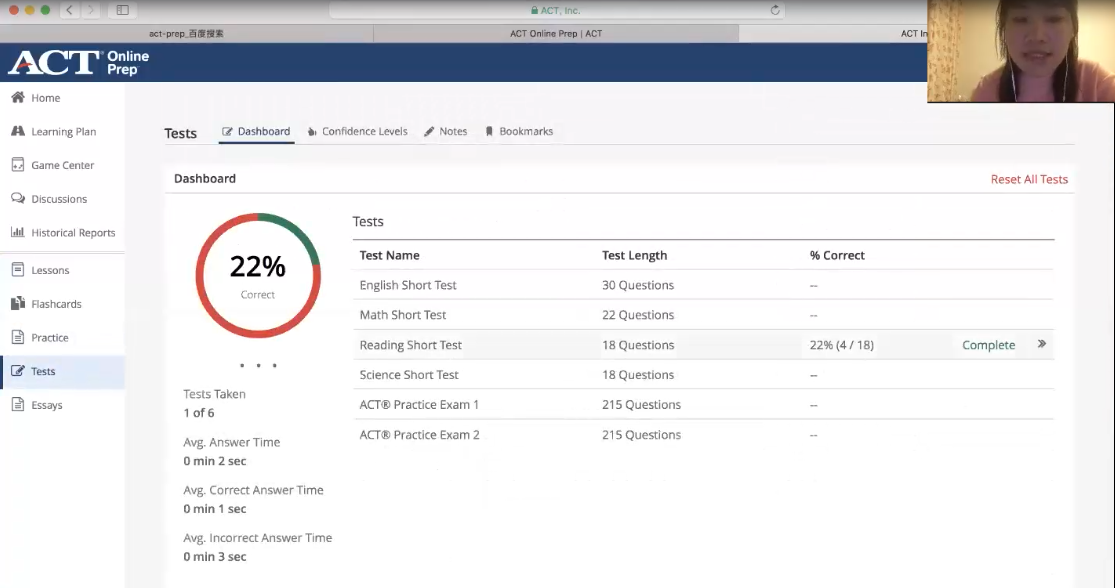This screenshot has height=588, width=1115.
Task: Click 215 Questions for ACT Practice Exam 1
Action: point(641,405)
